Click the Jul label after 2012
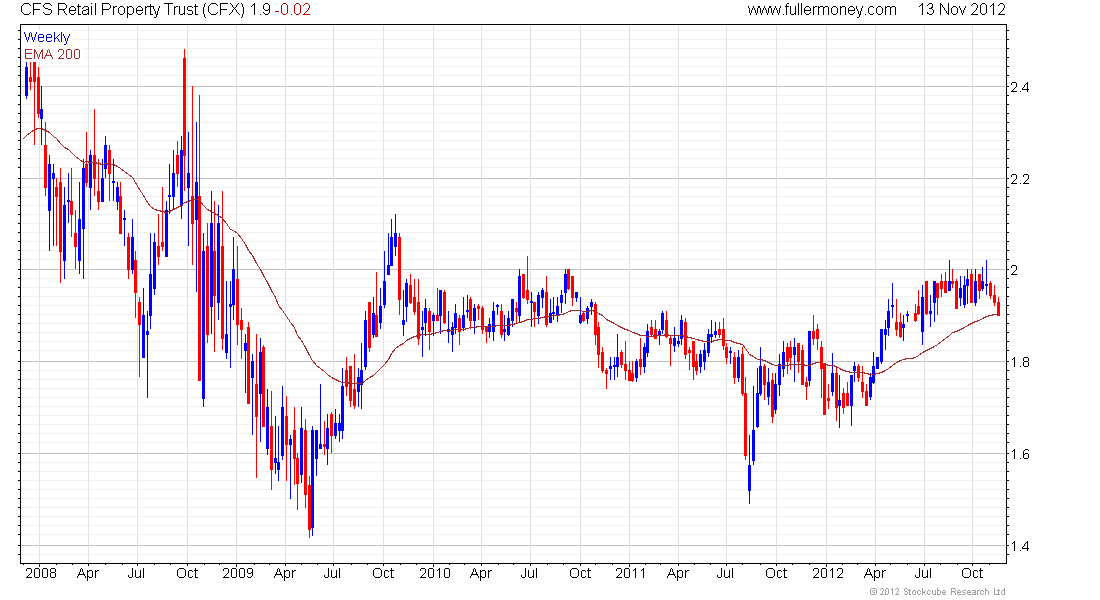Viewport: 1100px width, 600px height. coord(923,573)
